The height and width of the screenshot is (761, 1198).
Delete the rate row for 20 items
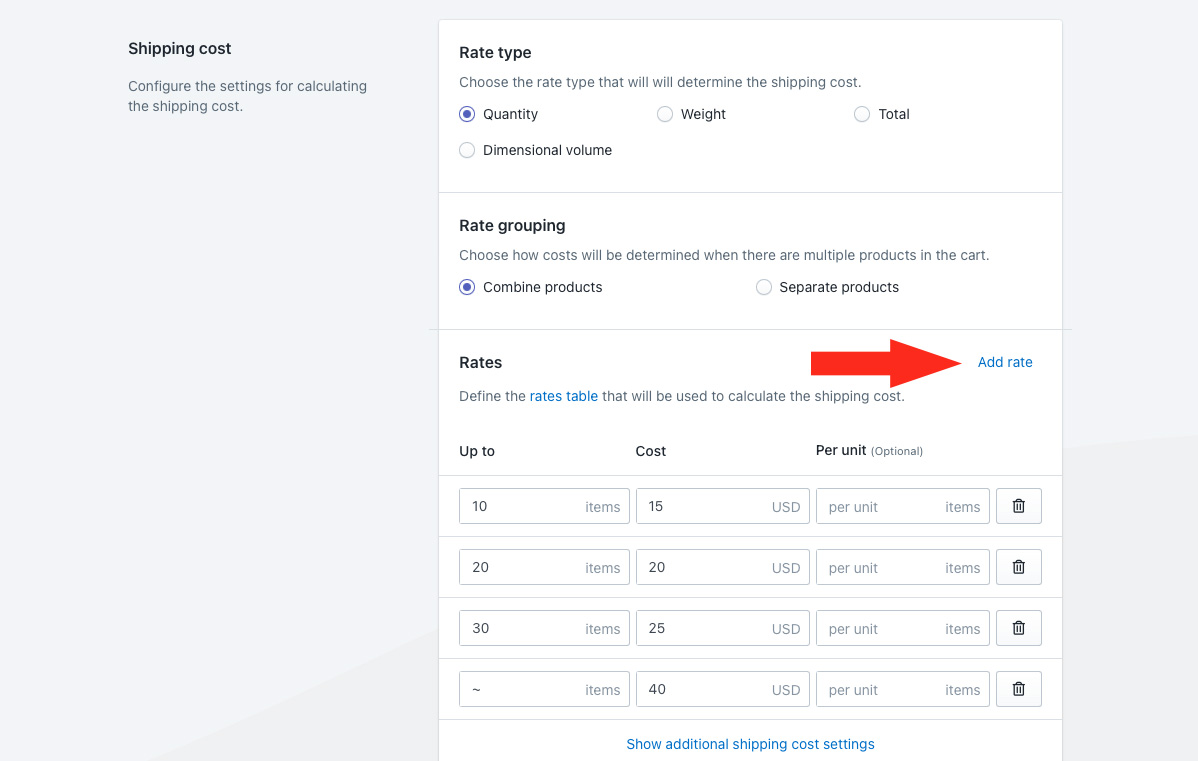1018,567
